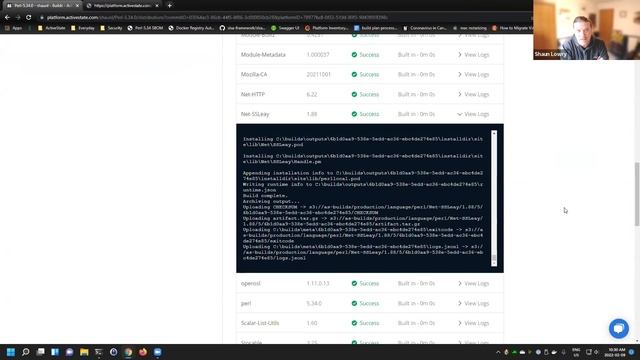This screenshot has width=640, height=360.
Task: Click the Net-HTTP package name
Action: click(x=253, y=94)
